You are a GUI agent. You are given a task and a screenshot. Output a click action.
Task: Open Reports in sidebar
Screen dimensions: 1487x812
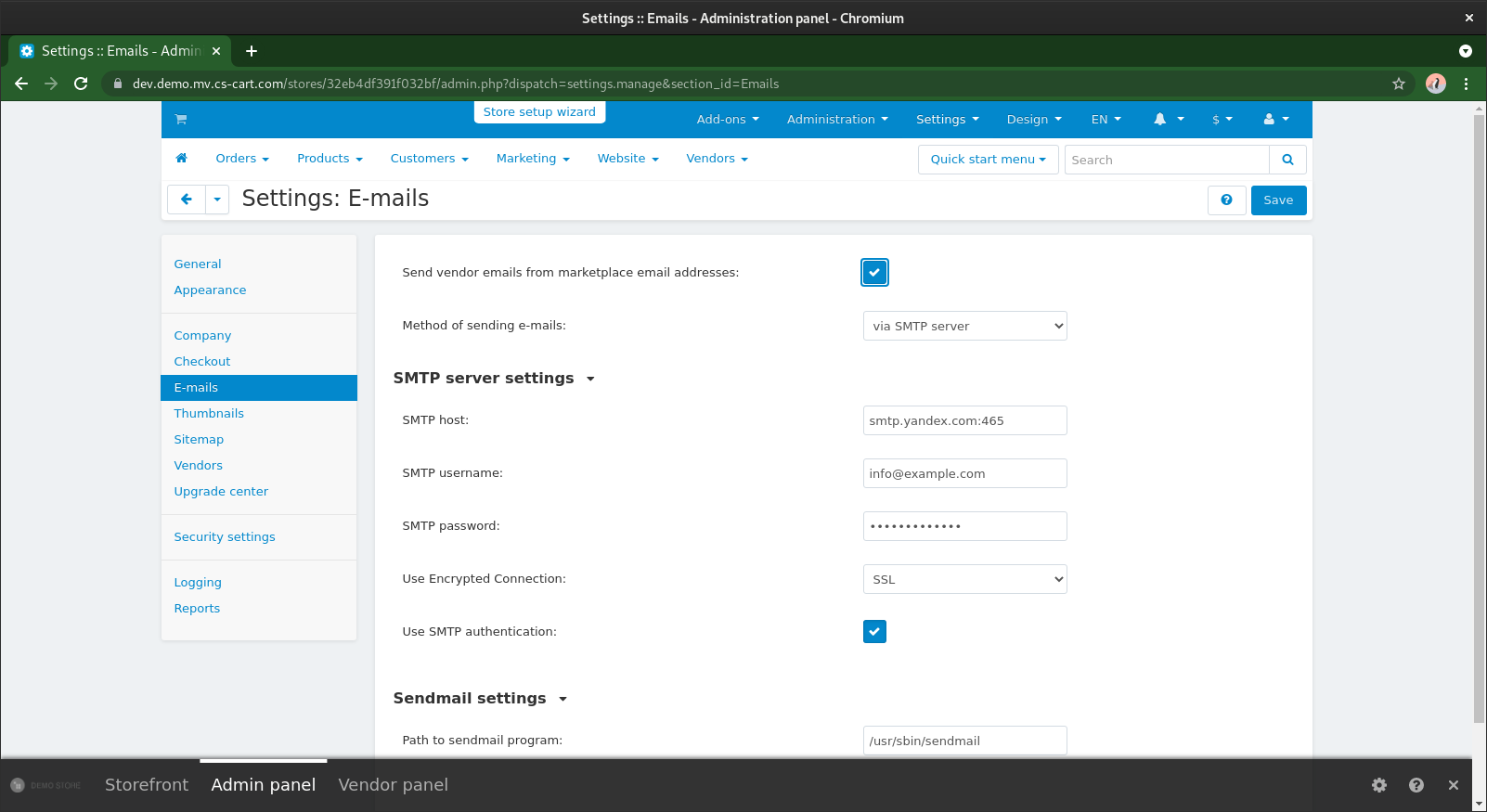197,609
